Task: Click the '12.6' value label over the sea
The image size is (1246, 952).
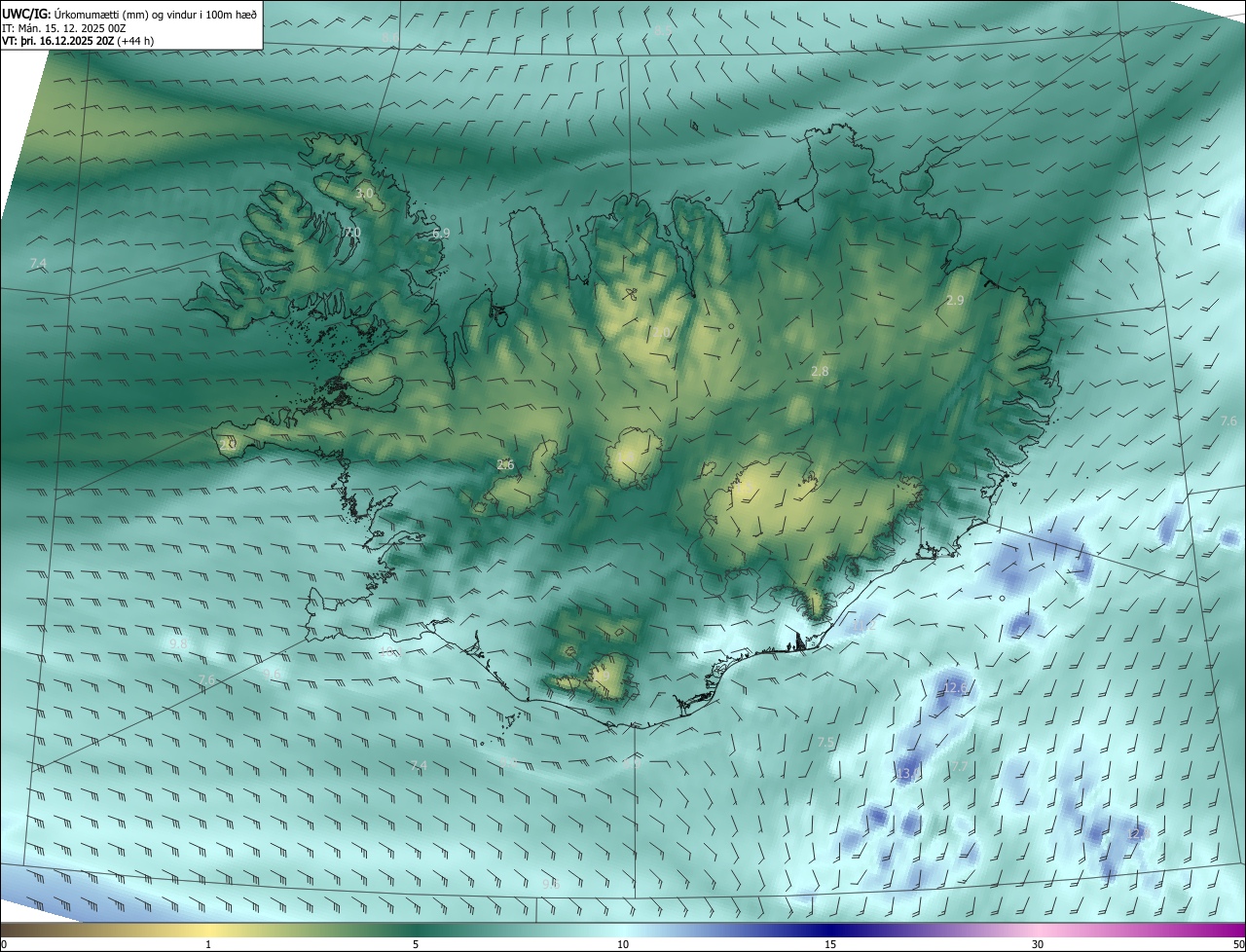Action: [x=956, y=688]
